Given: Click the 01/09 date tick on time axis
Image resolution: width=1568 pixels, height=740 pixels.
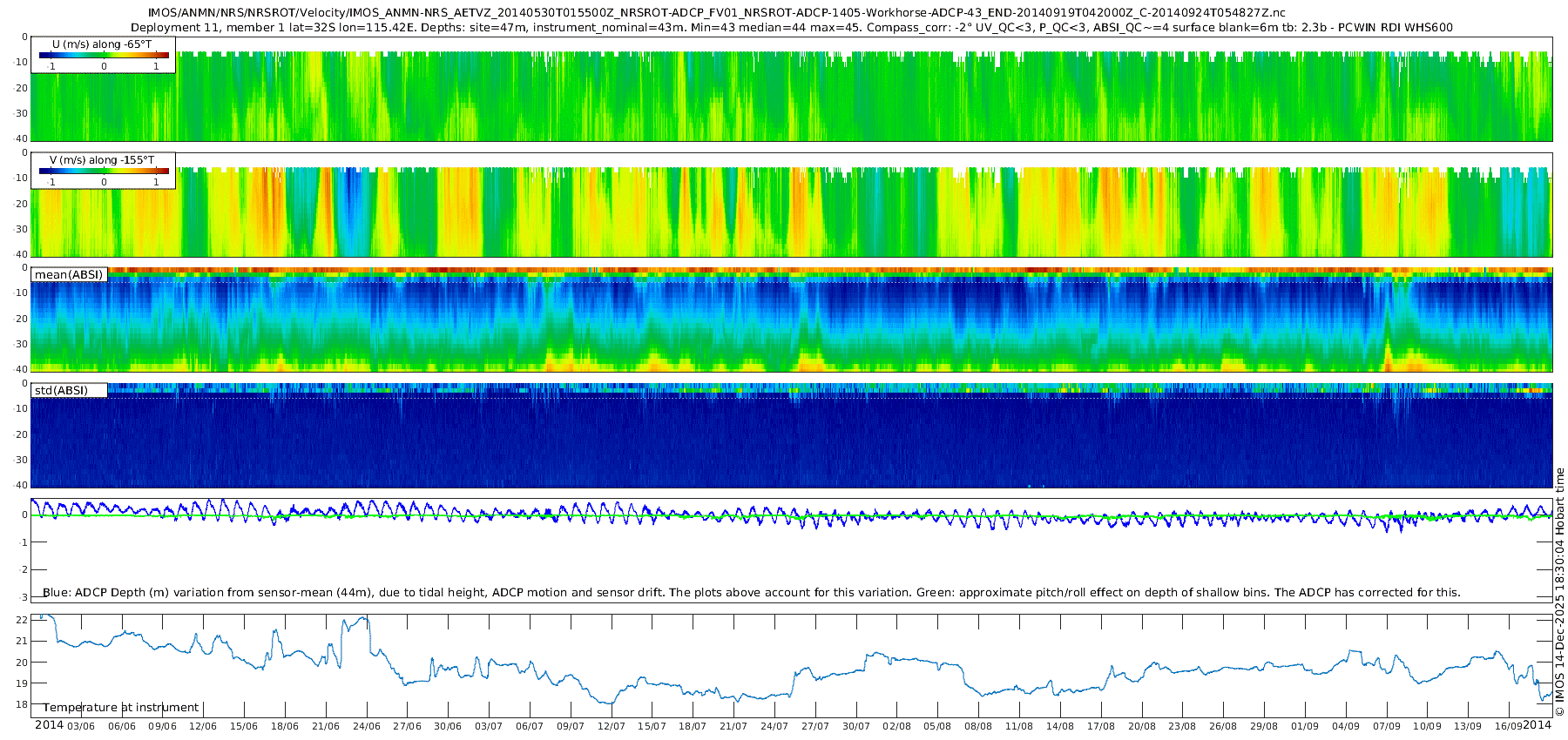Looking at the screenshot, I should click(x=1305, y=726).
